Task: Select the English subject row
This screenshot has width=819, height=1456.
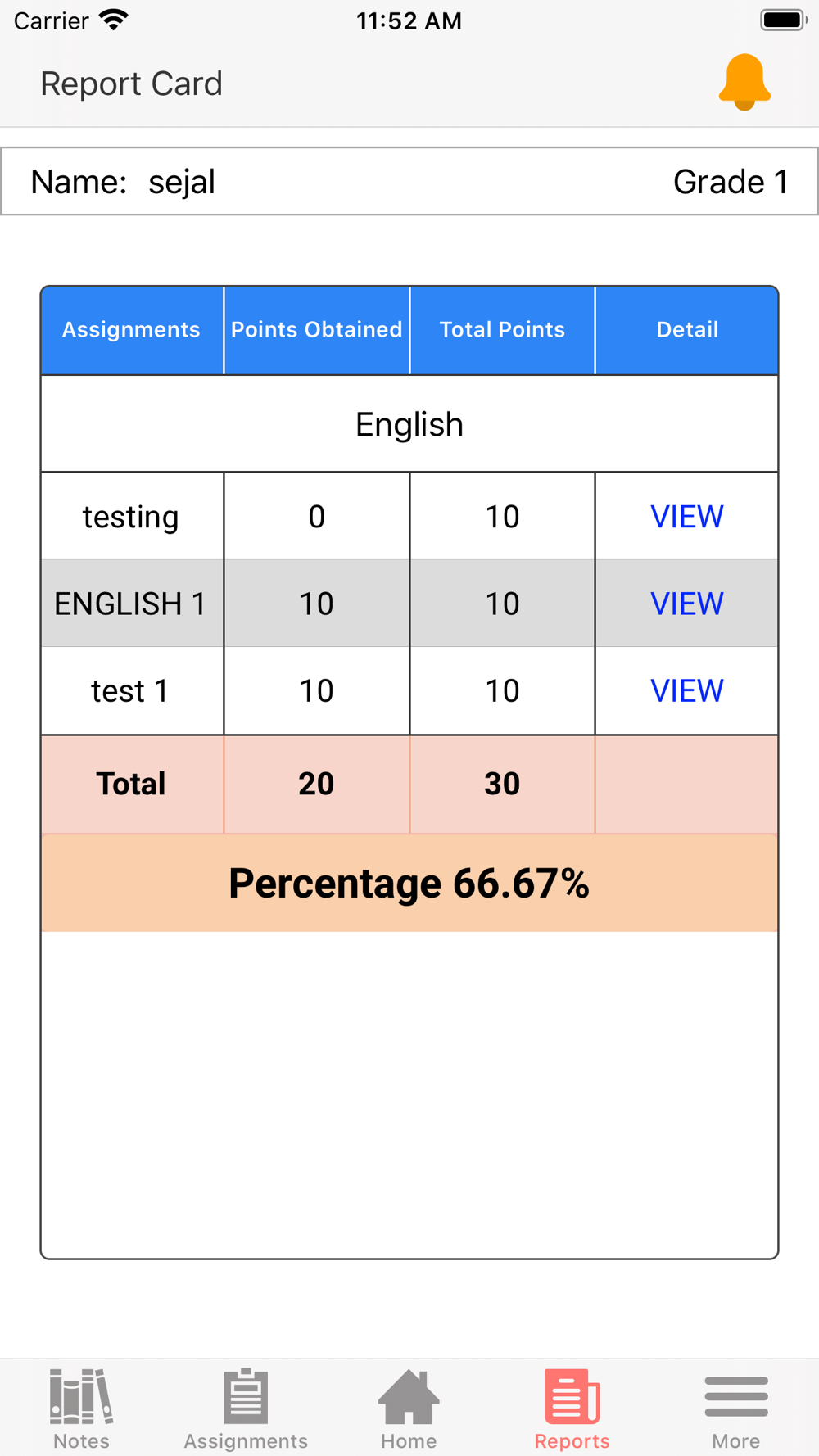Action: 409,424
